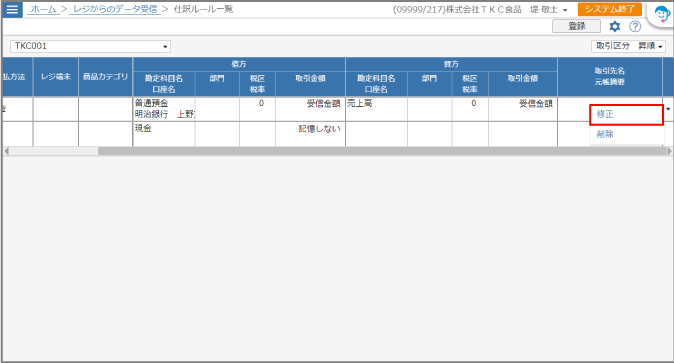674x363 pixels.
Task: Select the 現金 debit account cell
Action: 164,134
